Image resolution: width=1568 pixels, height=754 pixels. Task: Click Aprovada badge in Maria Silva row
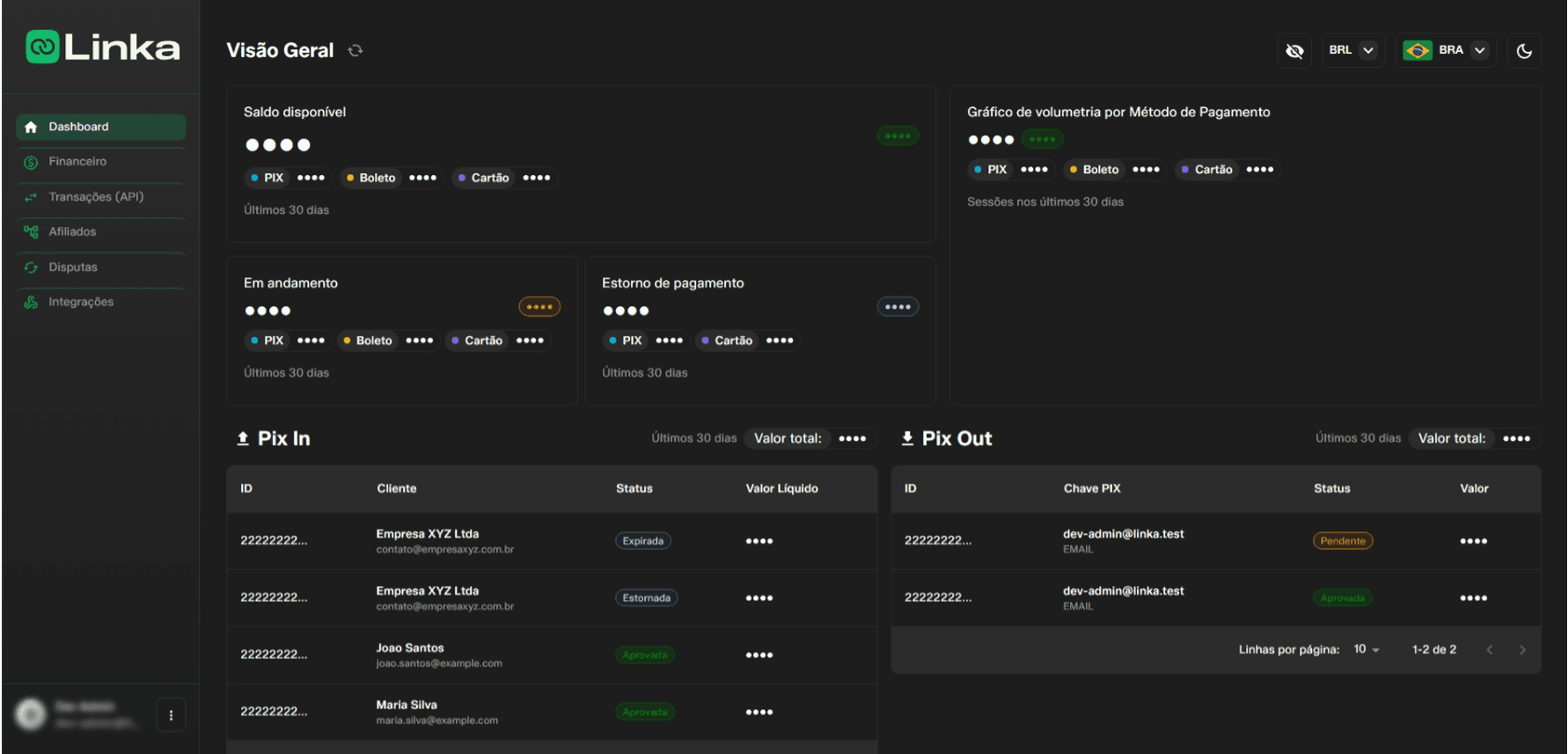pyautogui.click(x=645, y=713)
